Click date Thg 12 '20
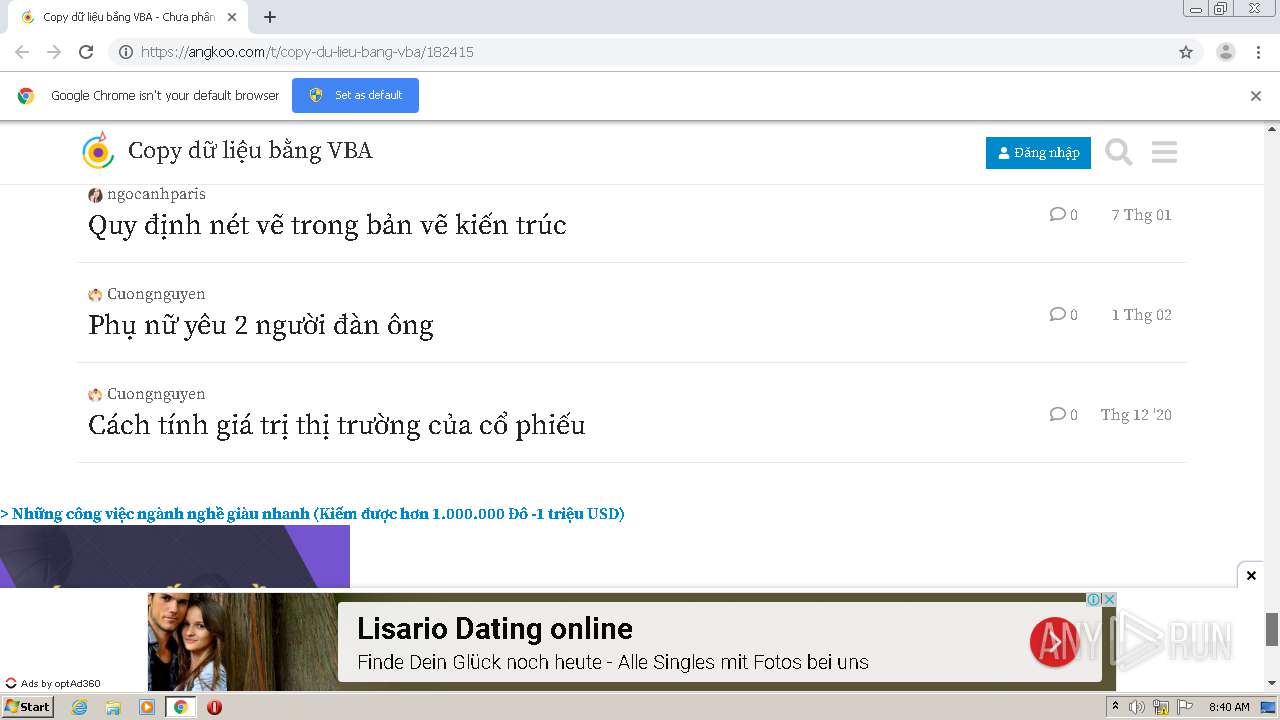The height and width of the screenshot is (720, 1280). click(x=1136, y=415)
